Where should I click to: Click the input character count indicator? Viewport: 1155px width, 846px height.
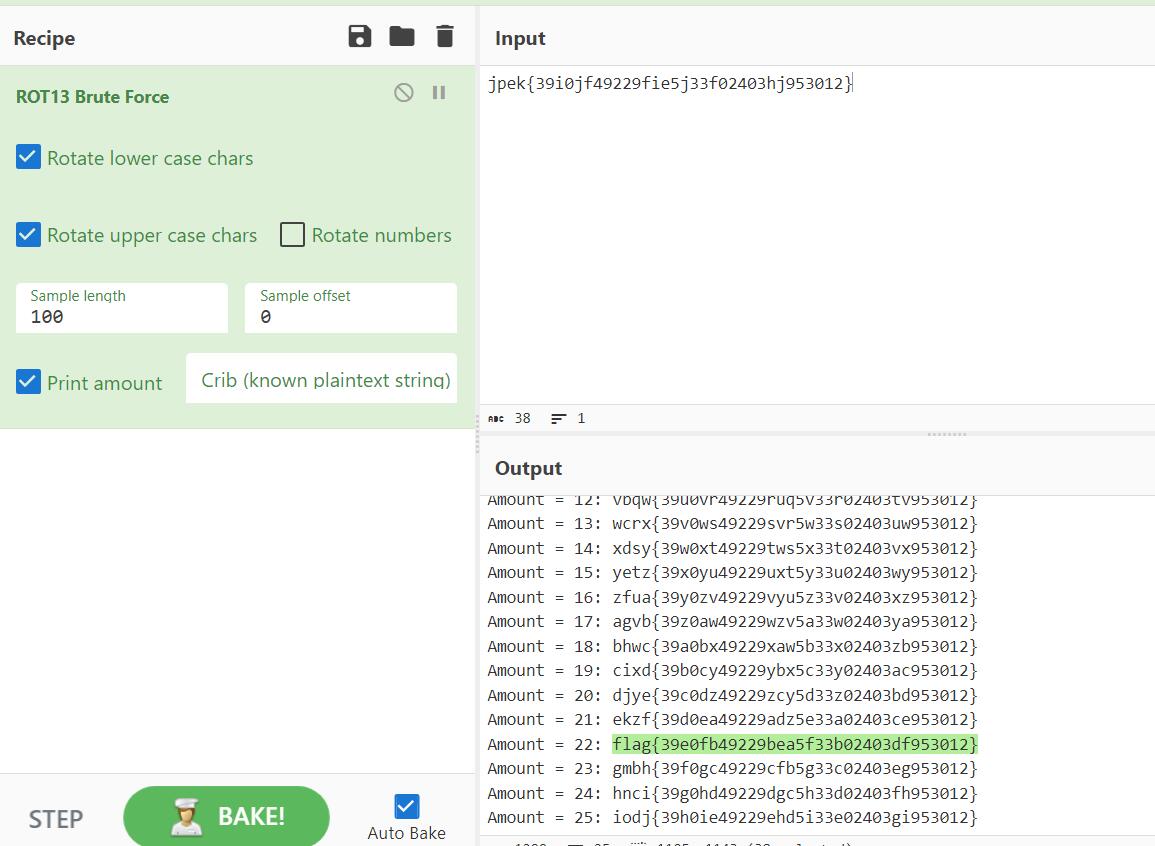point(517,418)
